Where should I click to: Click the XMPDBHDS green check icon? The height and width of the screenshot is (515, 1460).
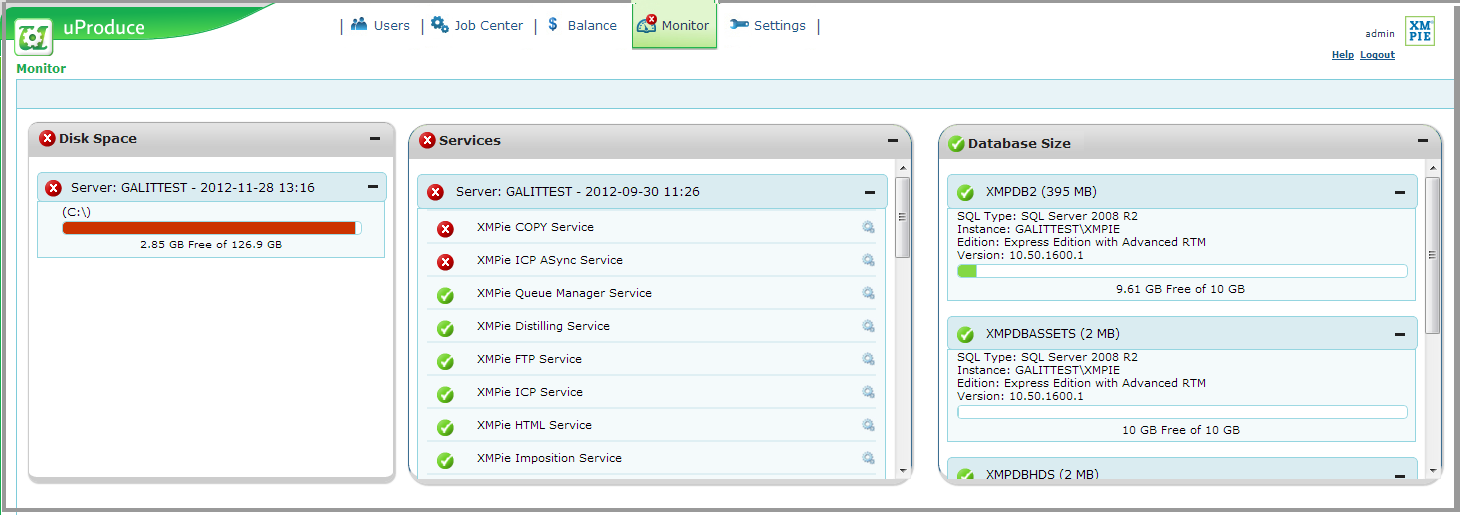(x=965, y=475)
